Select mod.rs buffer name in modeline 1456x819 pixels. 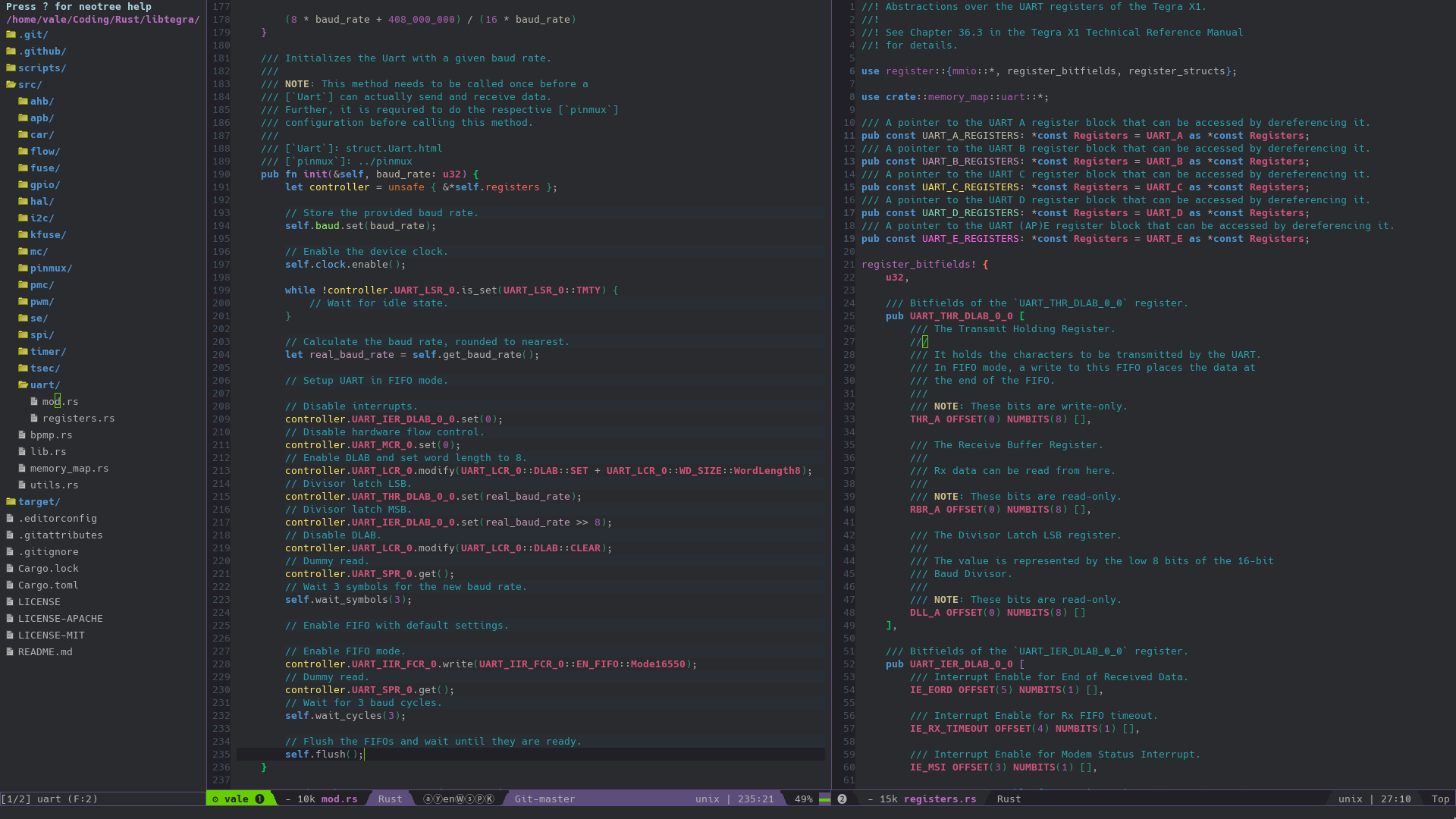pos(339,799)
